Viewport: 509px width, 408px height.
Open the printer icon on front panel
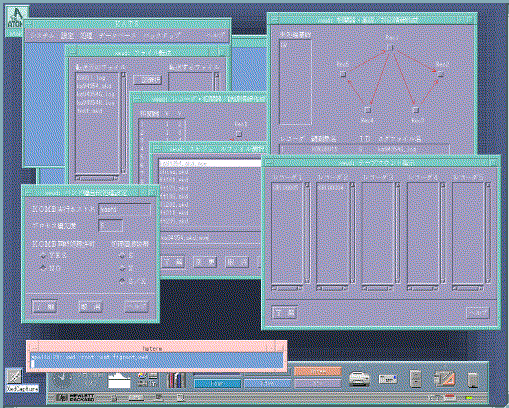(359, 379)
